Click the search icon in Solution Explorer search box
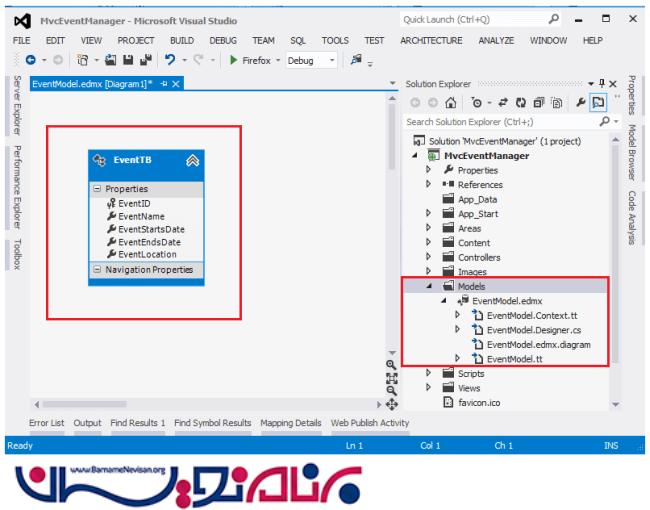 coord(604,121)
